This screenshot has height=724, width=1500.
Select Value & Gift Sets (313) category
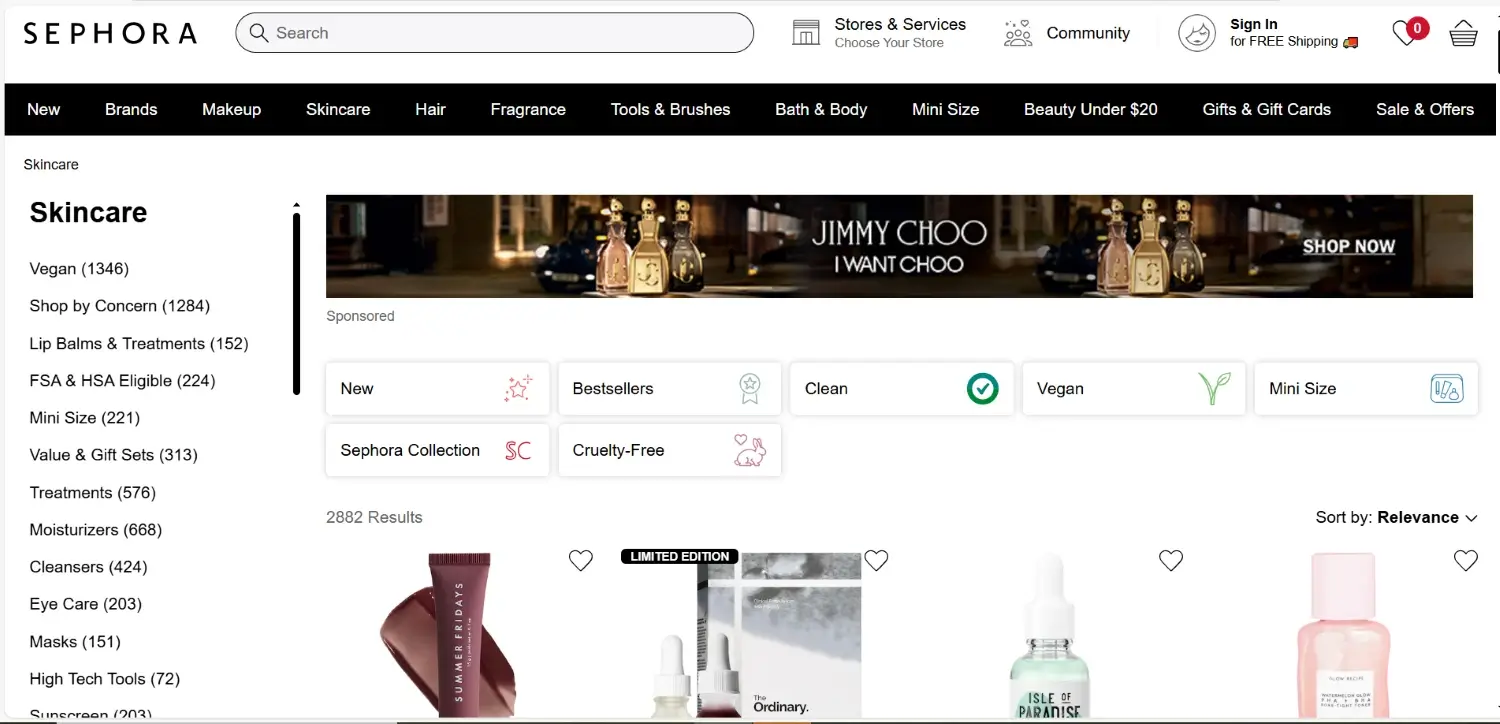point(113,454)
